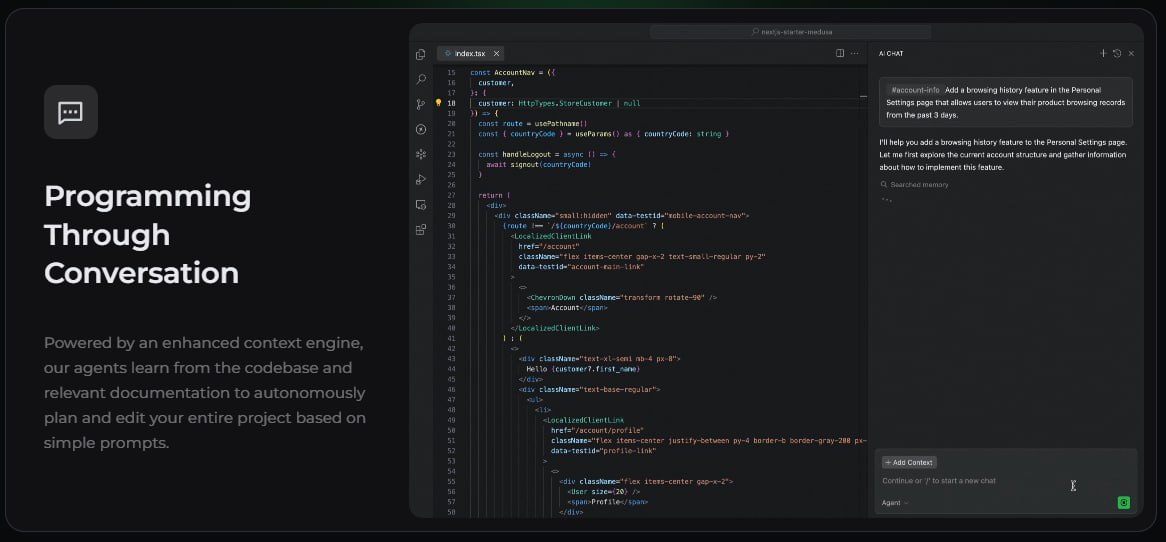Open the Extensions blocks icon
1166x542 pixels.
click(421, 230)
